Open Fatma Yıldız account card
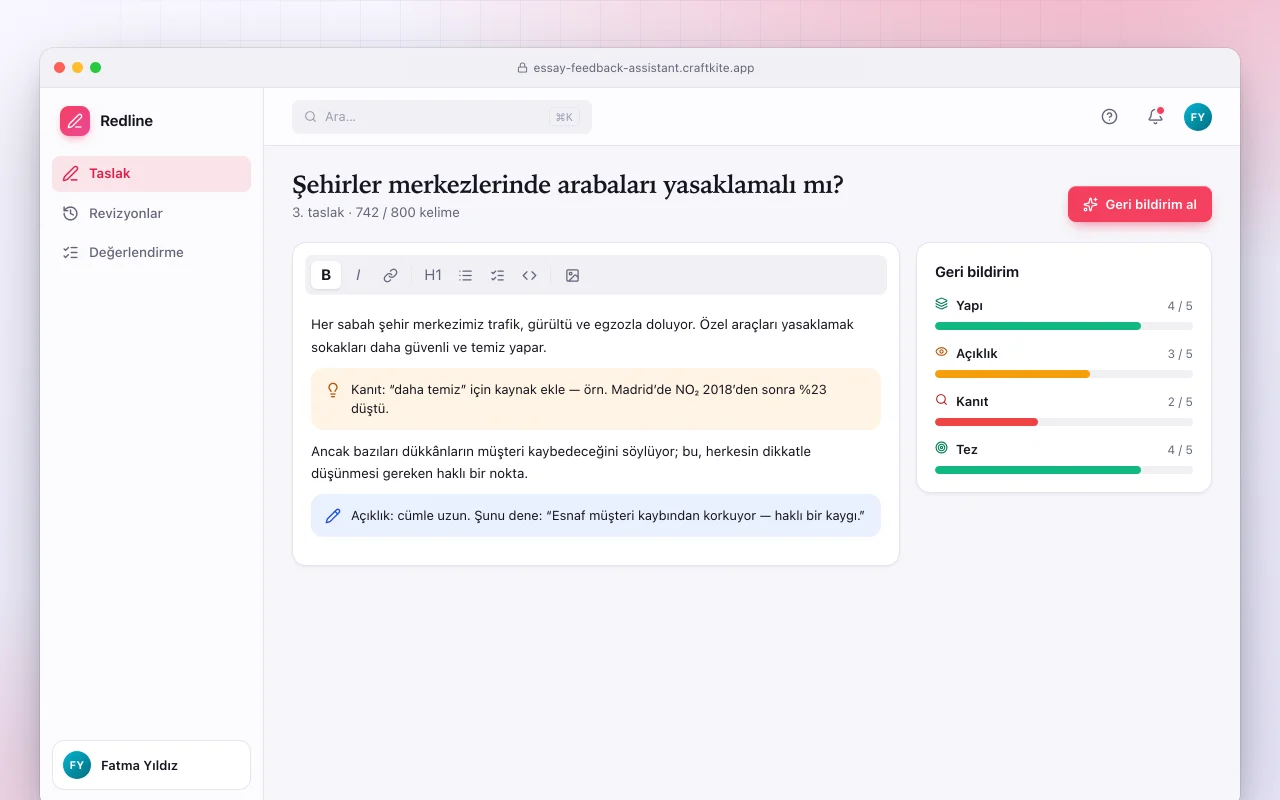 click(x=151, y=765)
